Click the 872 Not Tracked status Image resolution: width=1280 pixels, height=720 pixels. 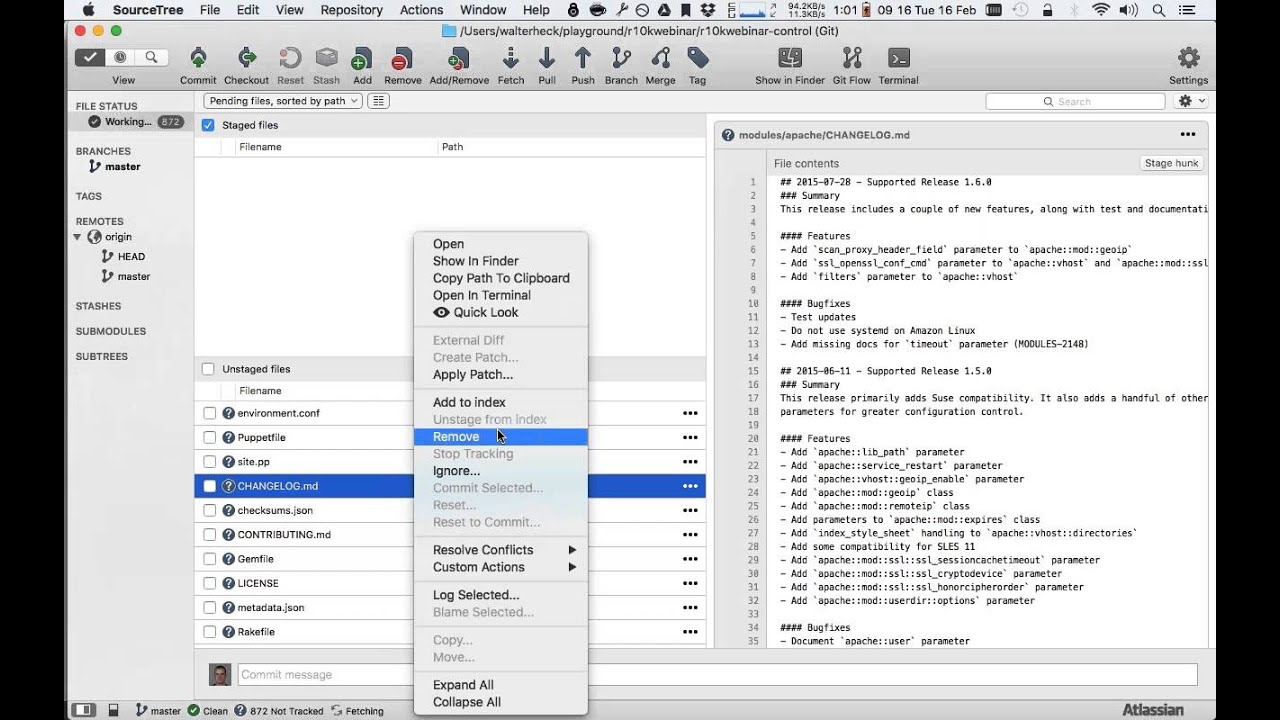(279, 711)
